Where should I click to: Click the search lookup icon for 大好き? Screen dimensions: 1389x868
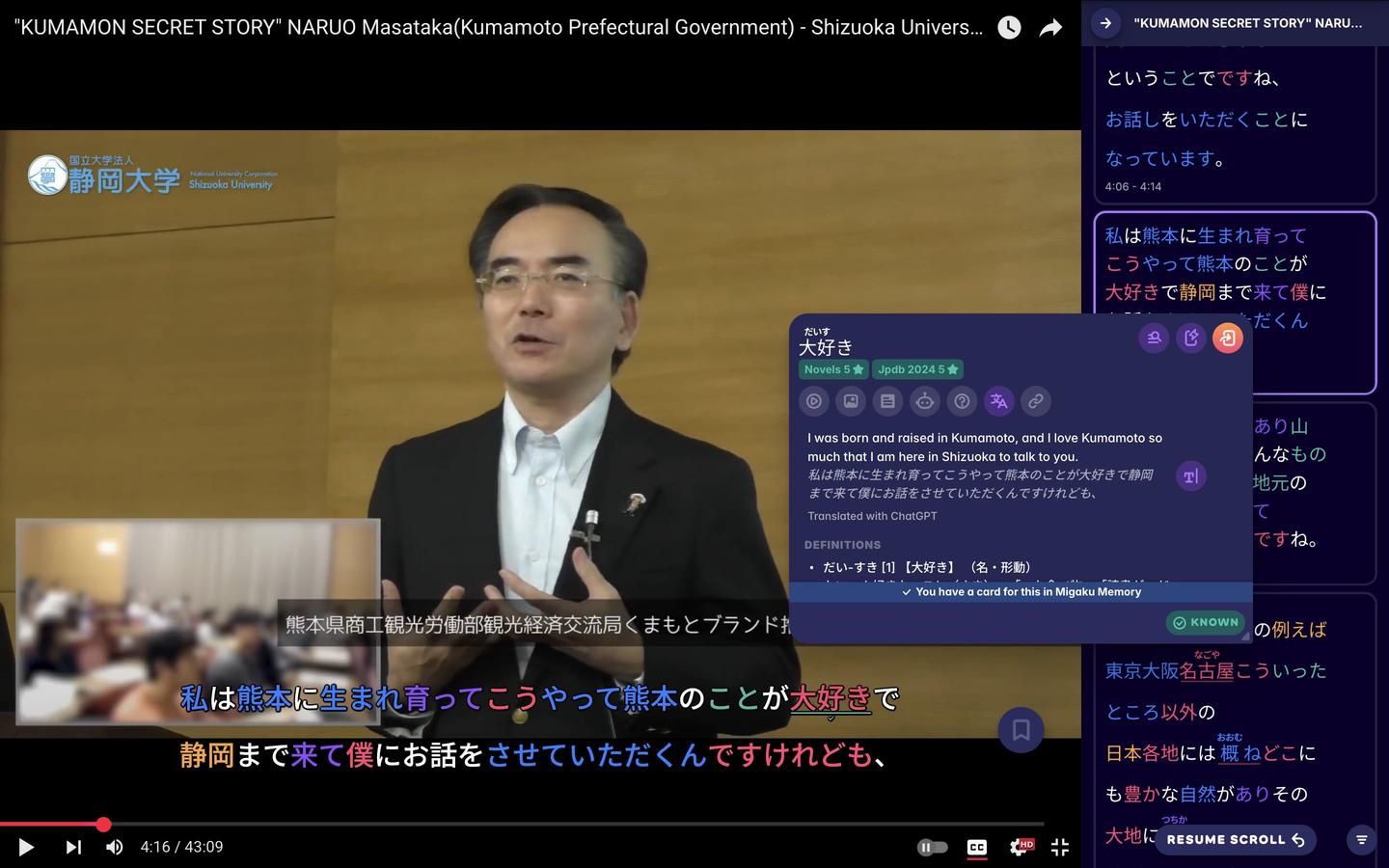point(1154,338)
